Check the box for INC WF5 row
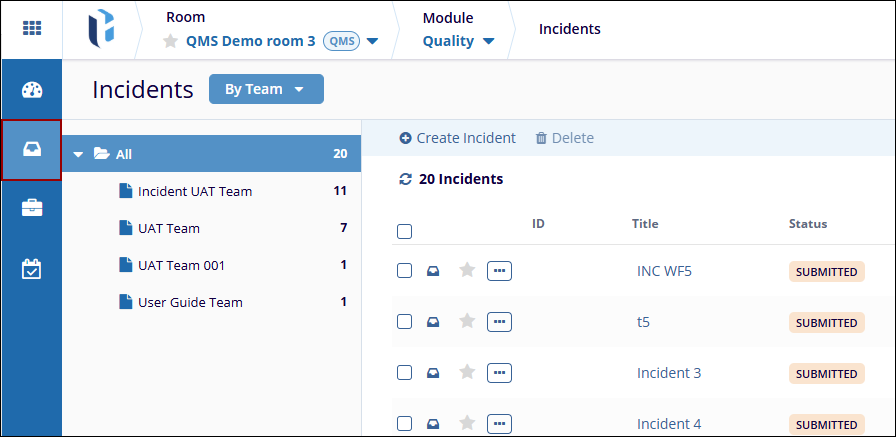The height and width of the screenshot is (437, 896). coord(405,271)
